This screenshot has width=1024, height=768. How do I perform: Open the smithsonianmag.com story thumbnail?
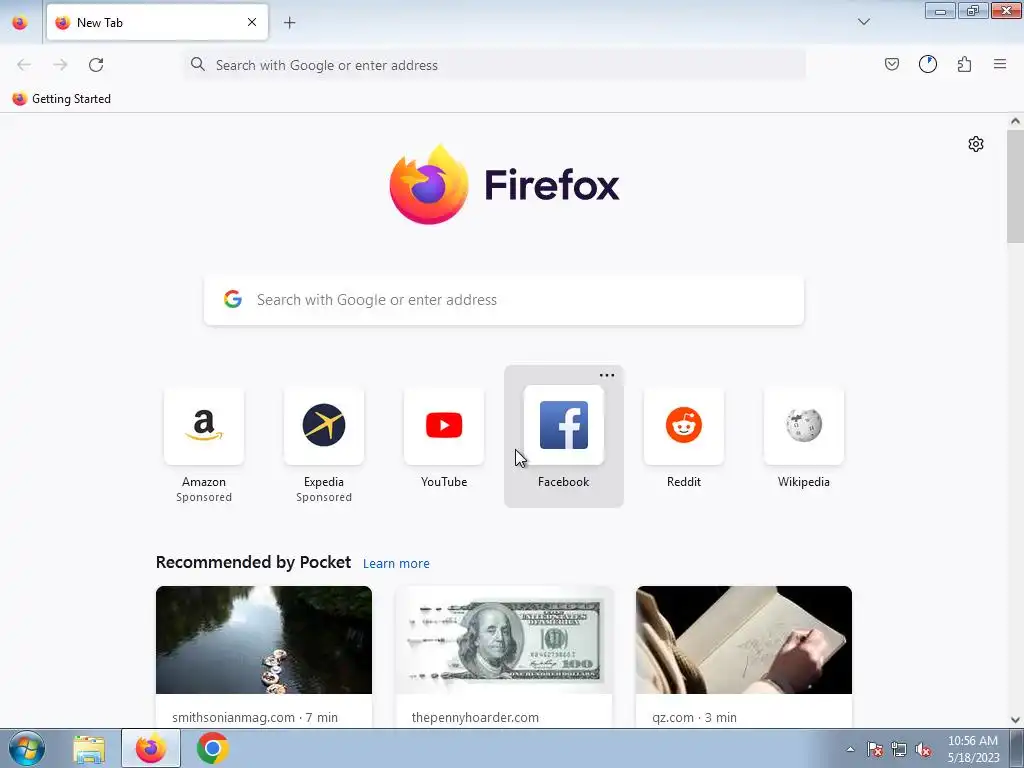264,640
